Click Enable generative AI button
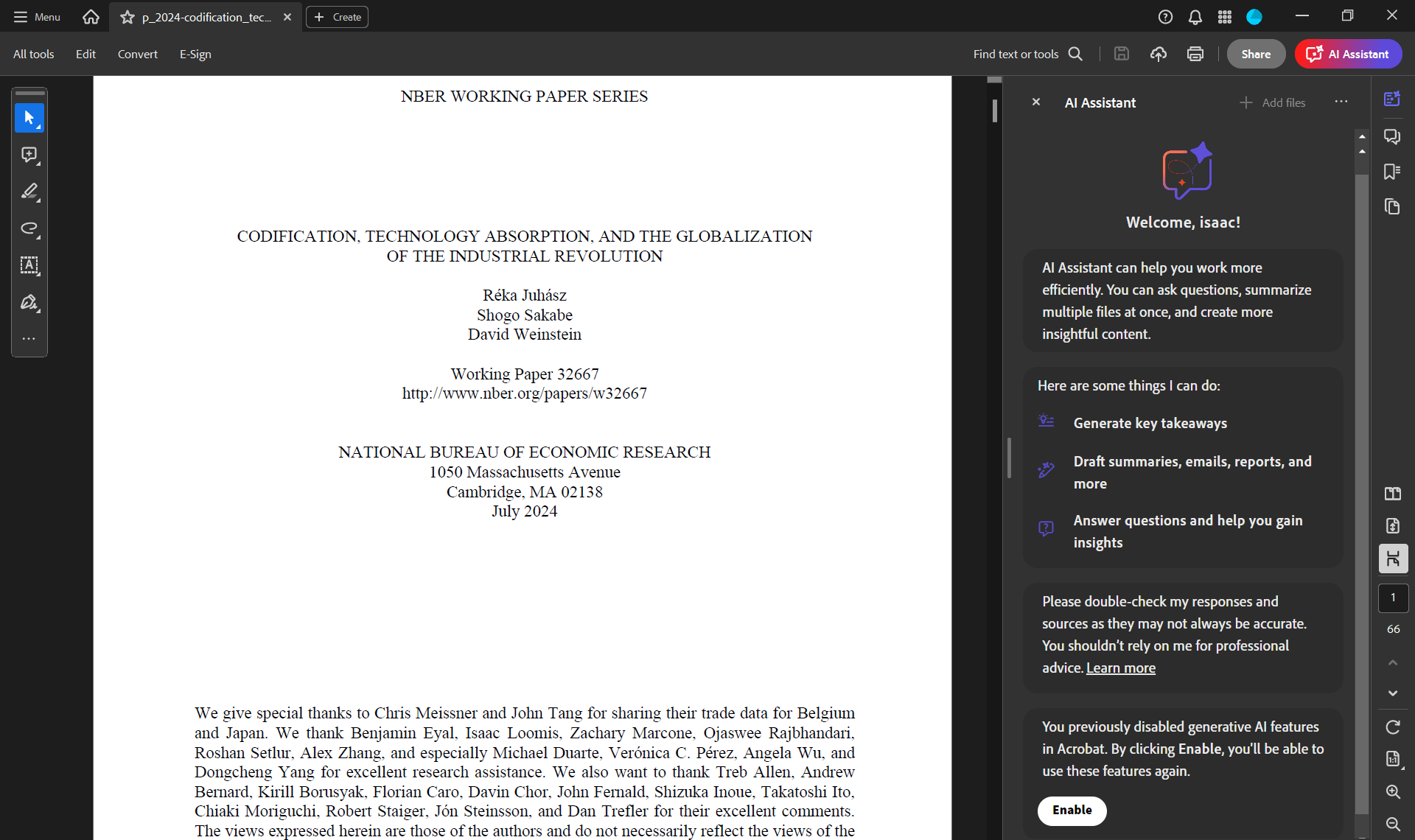 click(x=1072, y=810)
